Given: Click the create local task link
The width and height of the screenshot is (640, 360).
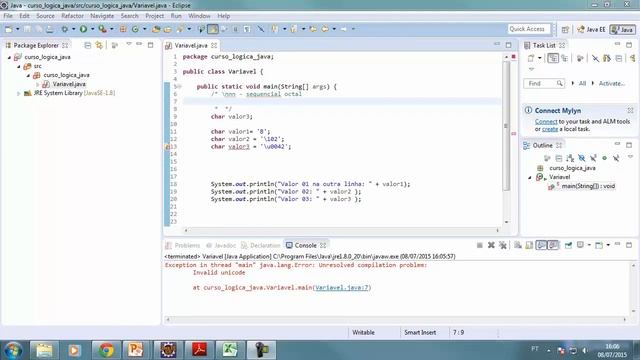Looking at the screenshot, I should pos(549,129).
